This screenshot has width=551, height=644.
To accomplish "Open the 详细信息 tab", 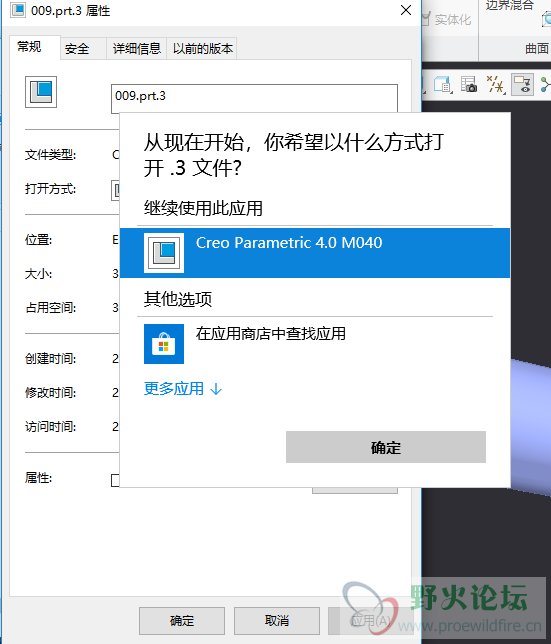I will (x=137, y=49).
